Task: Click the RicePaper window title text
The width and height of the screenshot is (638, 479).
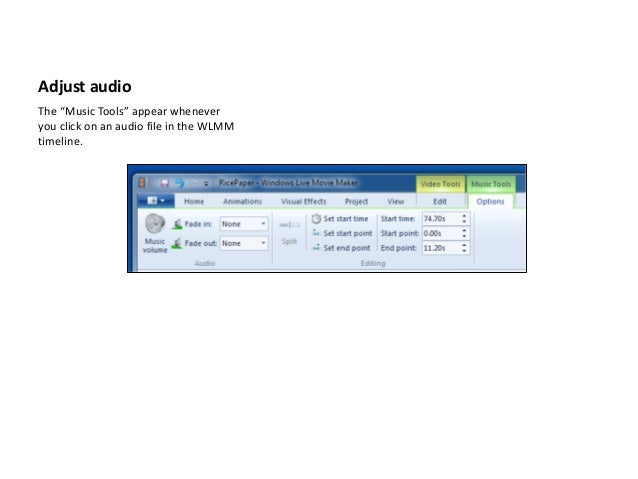Action: coord(288,183)
